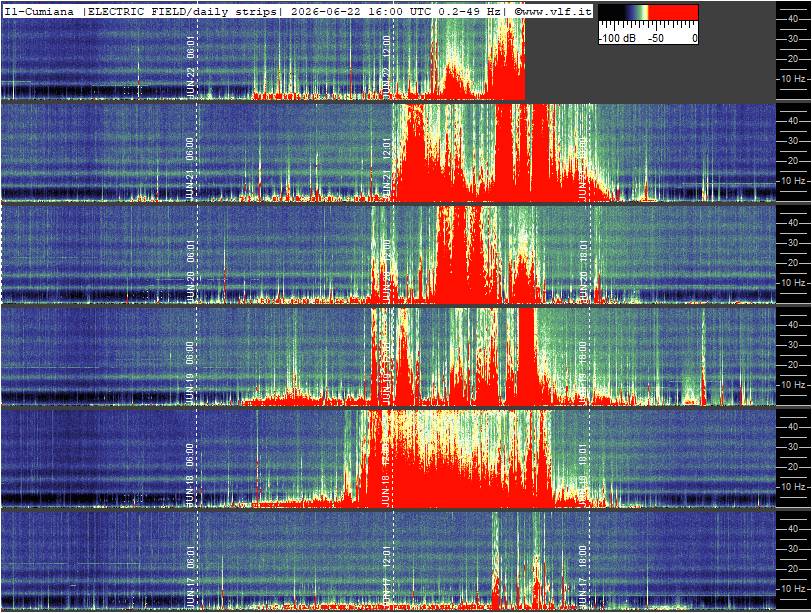Click the 40 frequency tick of the JUN-21 strip
The width and height of the screenshot is (812, 613).
click(793, 121)
